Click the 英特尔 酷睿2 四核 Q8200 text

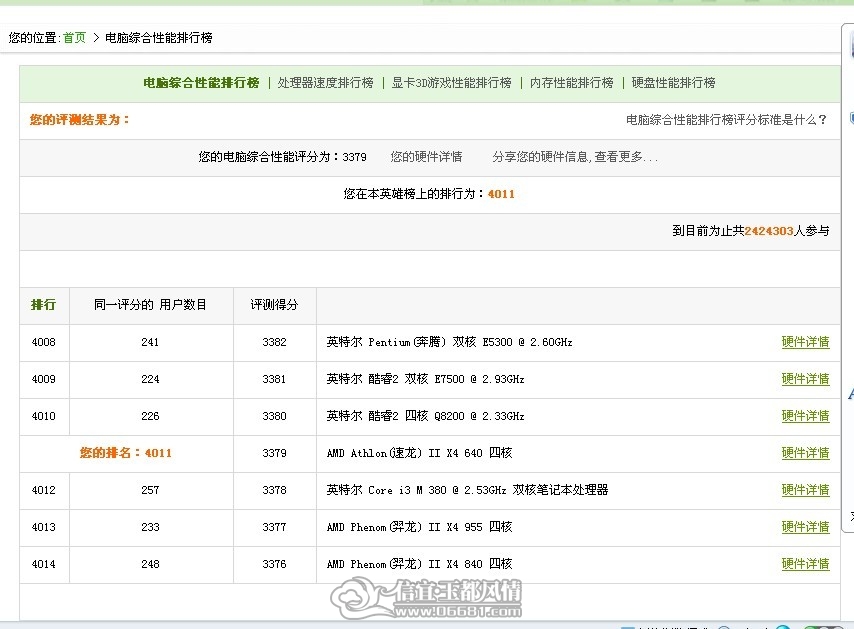[425, 416]
